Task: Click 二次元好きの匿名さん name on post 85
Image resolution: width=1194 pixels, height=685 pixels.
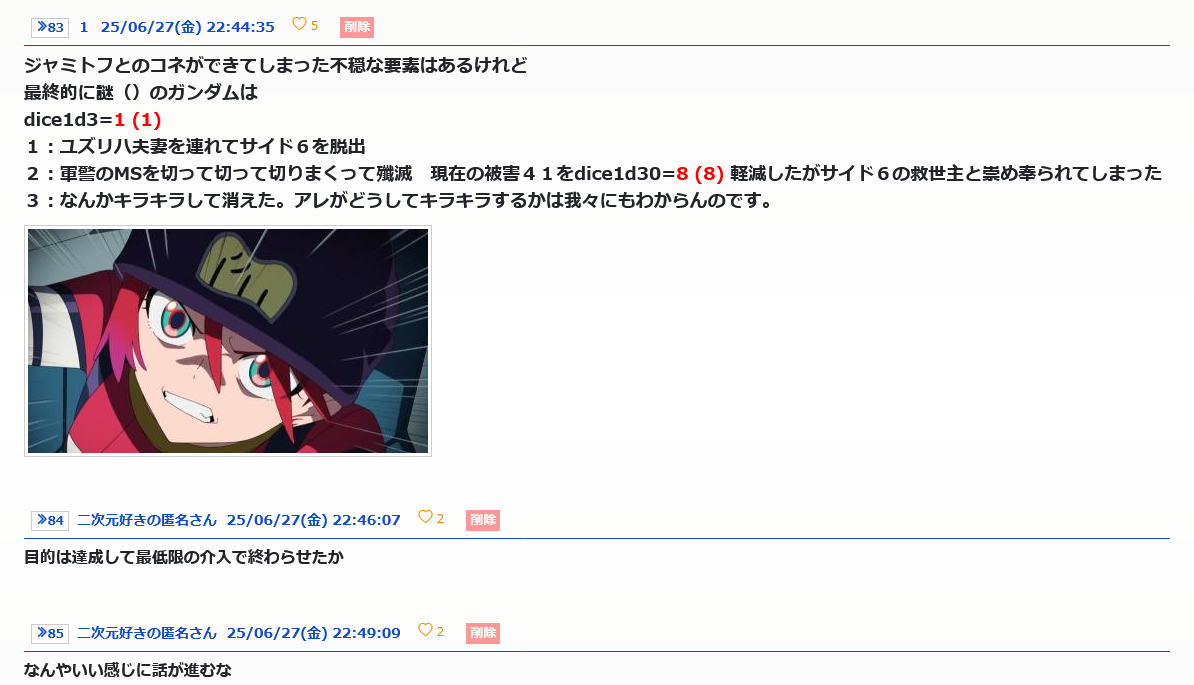Action: point(147,633)
